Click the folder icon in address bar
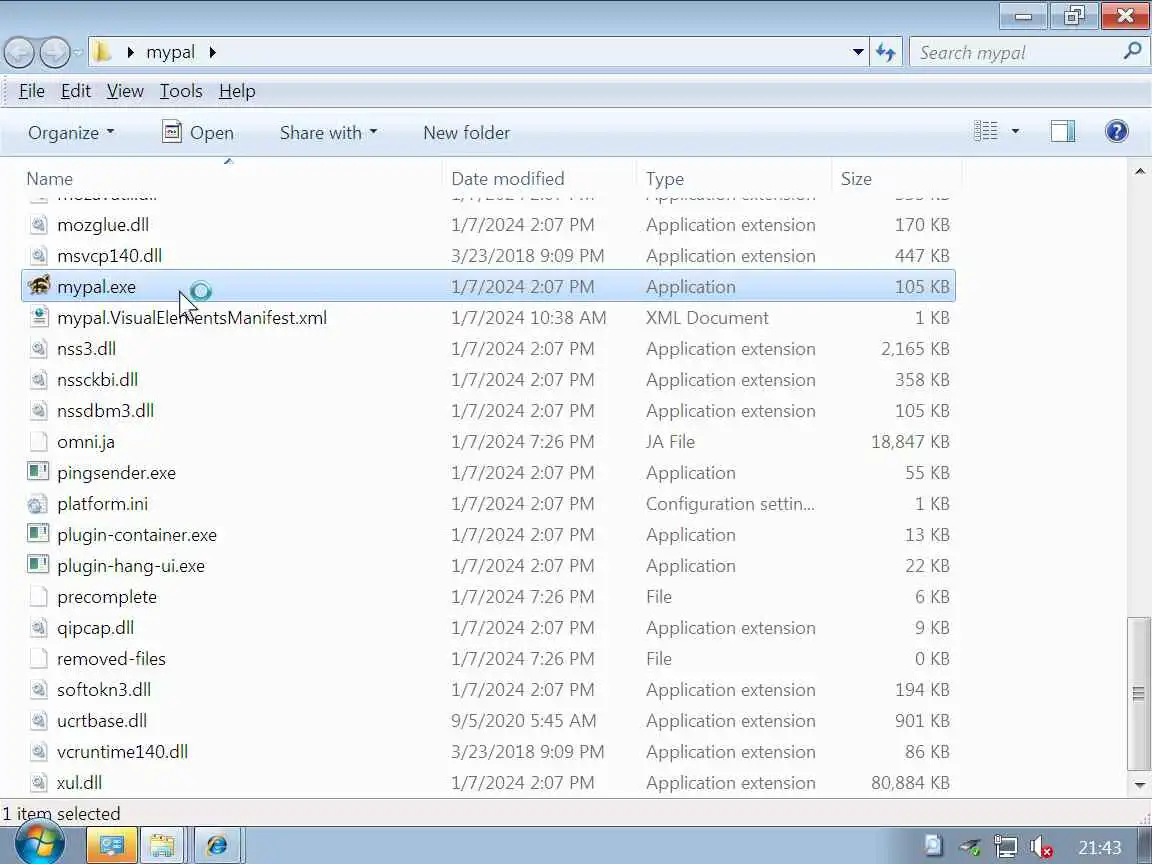This screenshot has height=864, width=1152. pyautogui.click(x=103, y=51)
